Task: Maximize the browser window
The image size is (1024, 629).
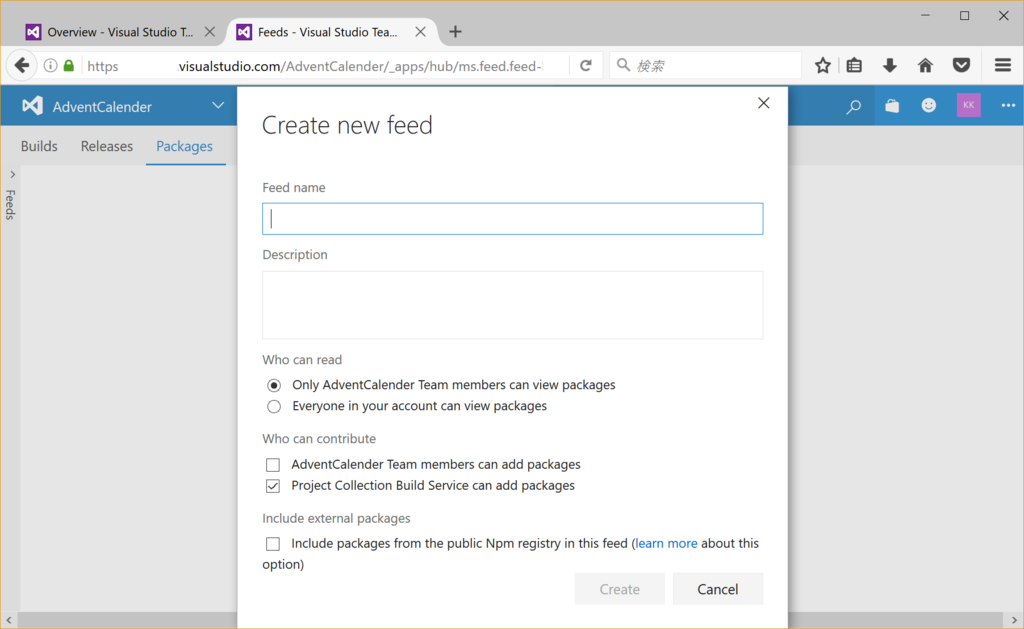Action: tap(965, 16)
